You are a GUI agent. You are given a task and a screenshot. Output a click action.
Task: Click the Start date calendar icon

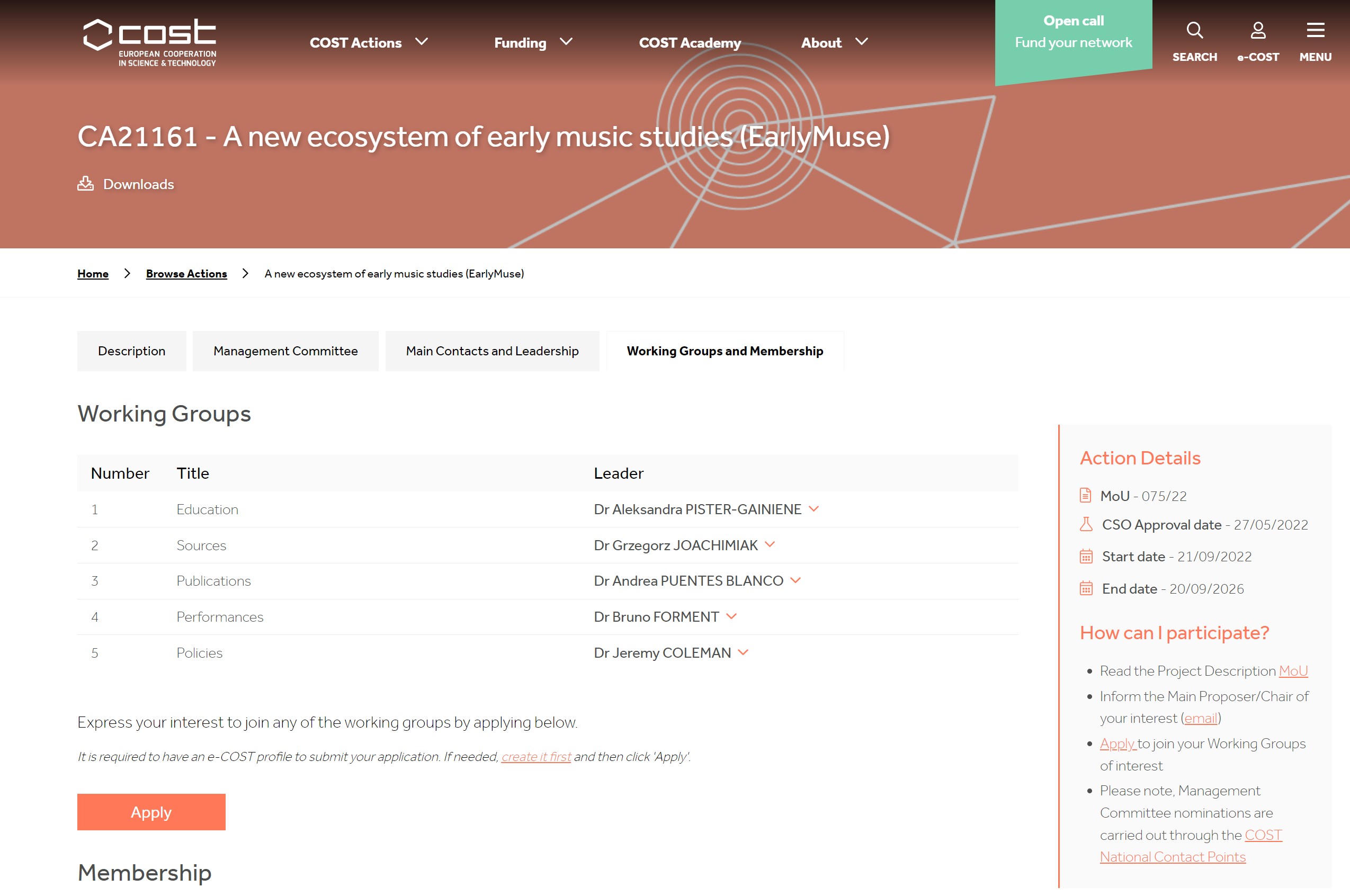point(1086,556)
